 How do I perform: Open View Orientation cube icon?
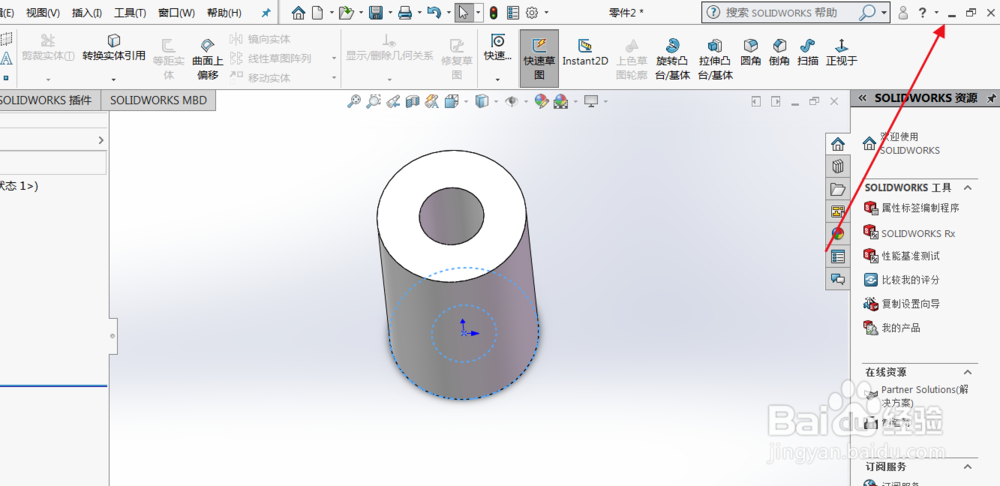pyautogui.click(x=452, y=101)
